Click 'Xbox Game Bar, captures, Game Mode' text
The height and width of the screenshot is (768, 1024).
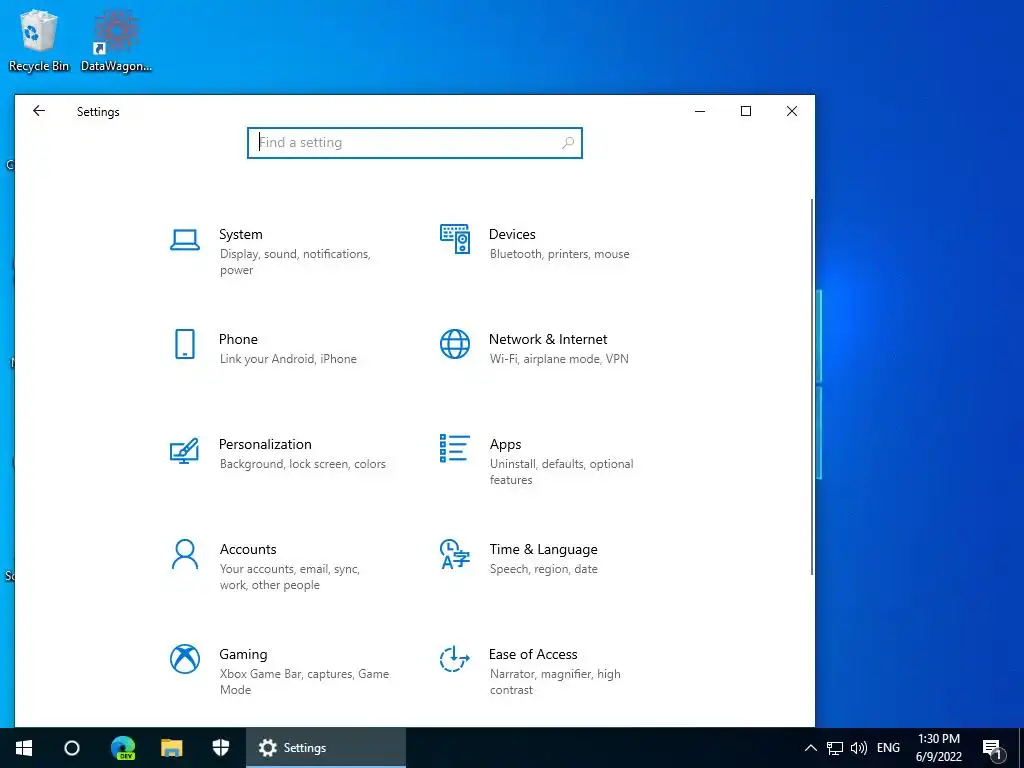[x=304, y=682]
